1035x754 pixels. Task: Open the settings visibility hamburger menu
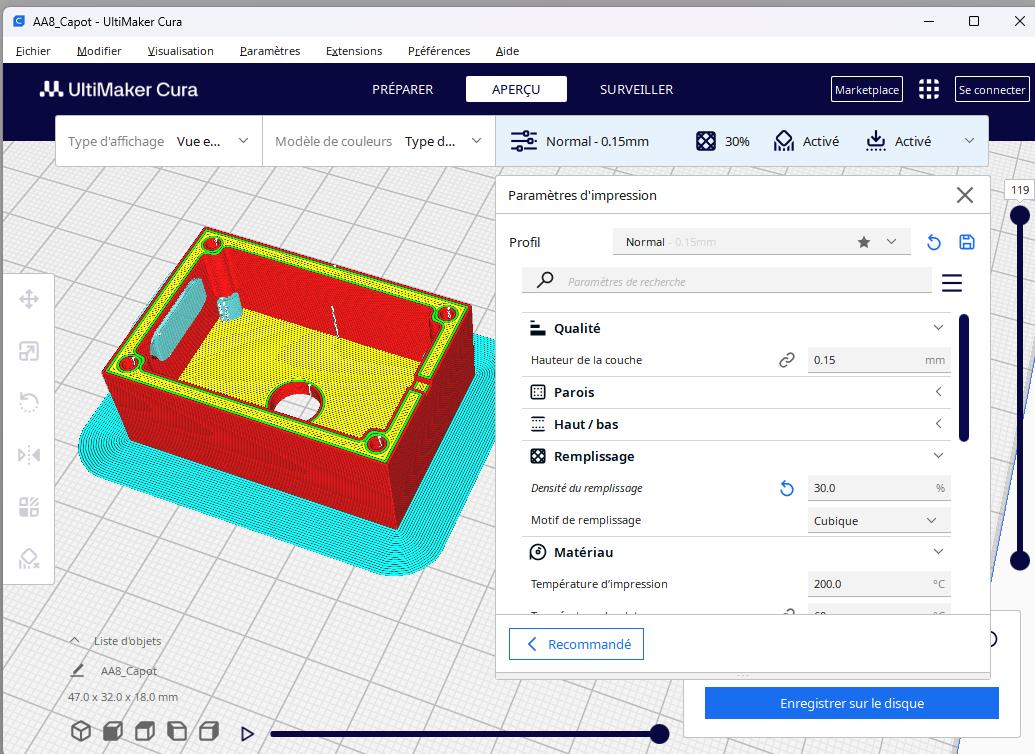click(951, 283)
